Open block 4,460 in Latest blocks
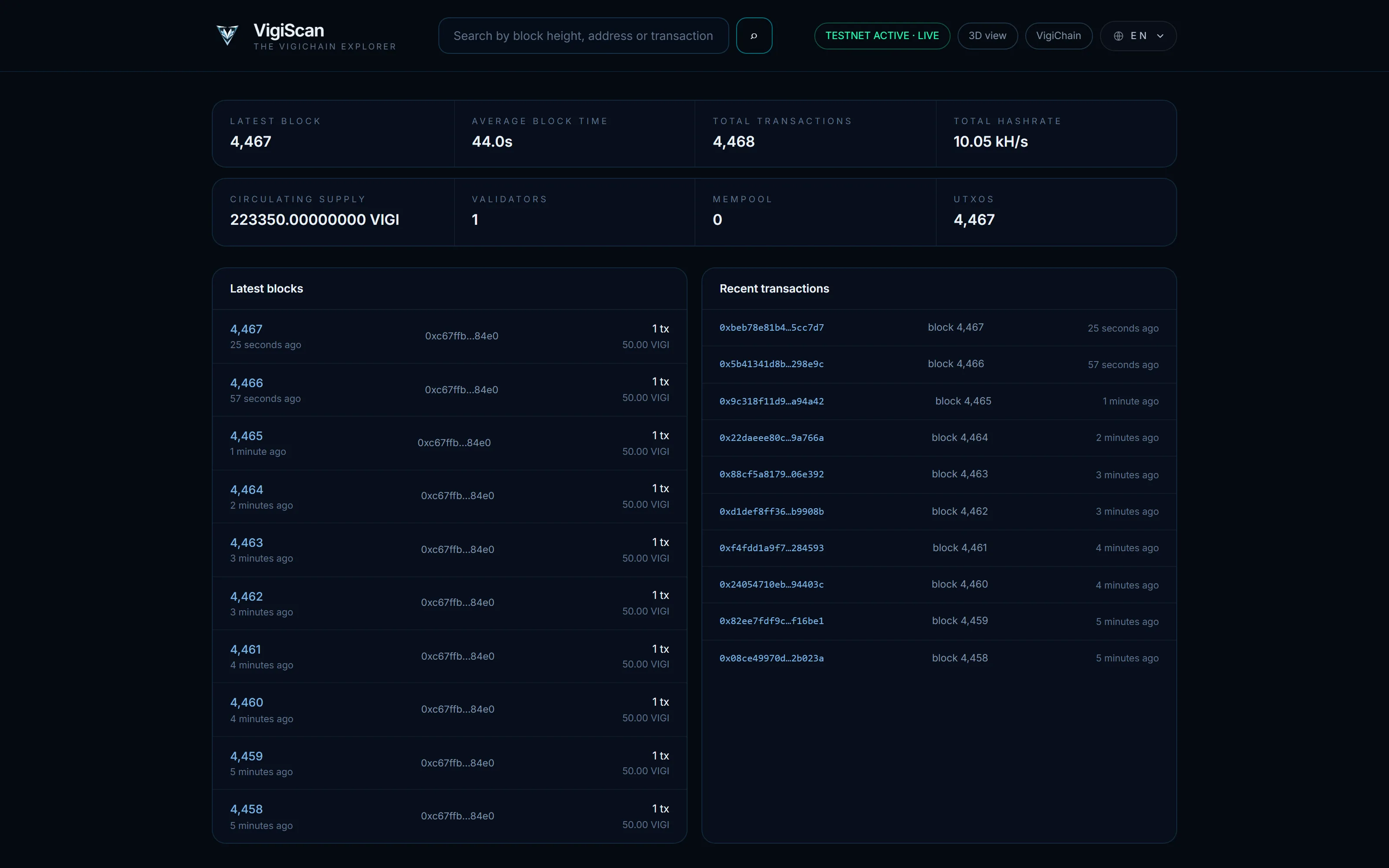This screenshot has height=868, width=1389. tap(246, 702)
